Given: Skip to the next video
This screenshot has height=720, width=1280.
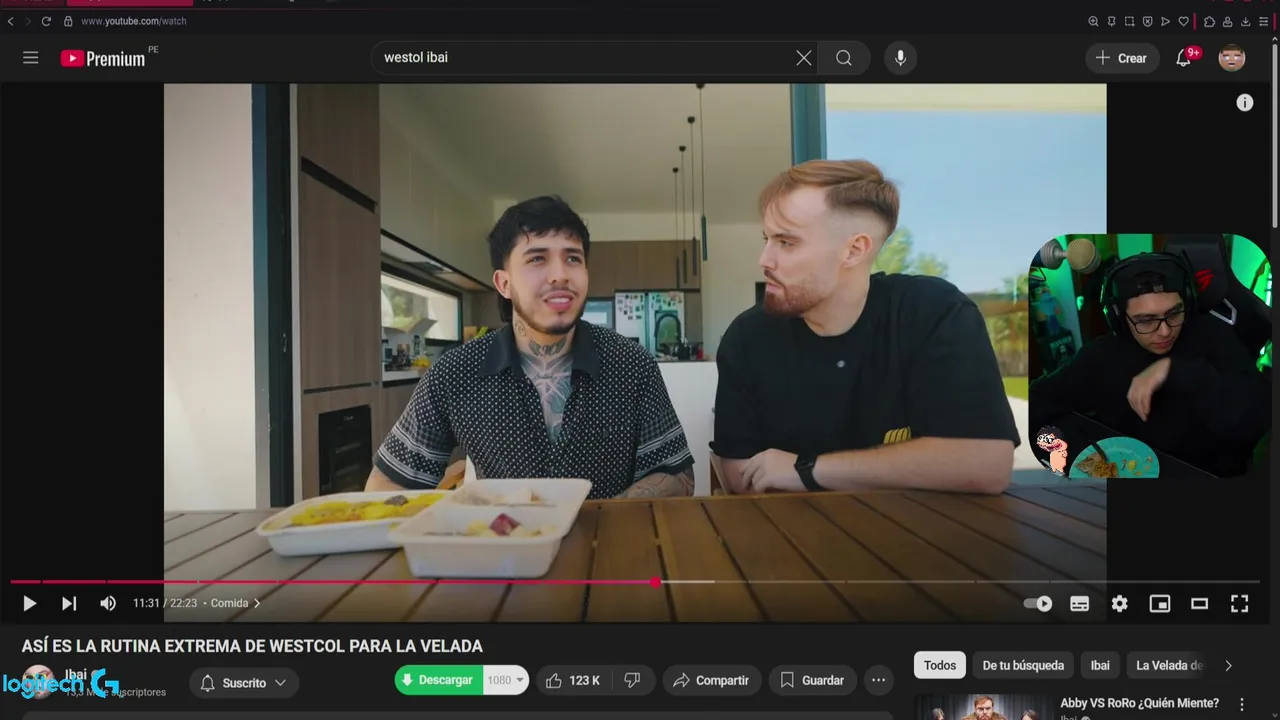Looking at the screenshot, I should [68, 603].
